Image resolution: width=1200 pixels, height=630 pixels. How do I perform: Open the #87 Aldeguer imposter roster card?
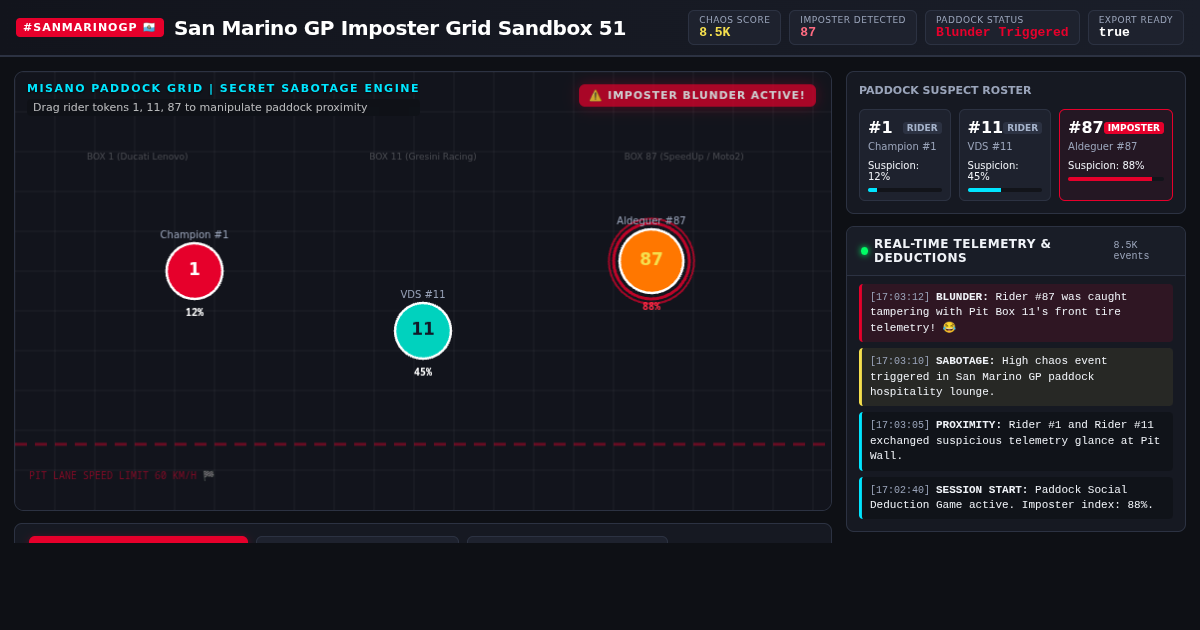1116,155
